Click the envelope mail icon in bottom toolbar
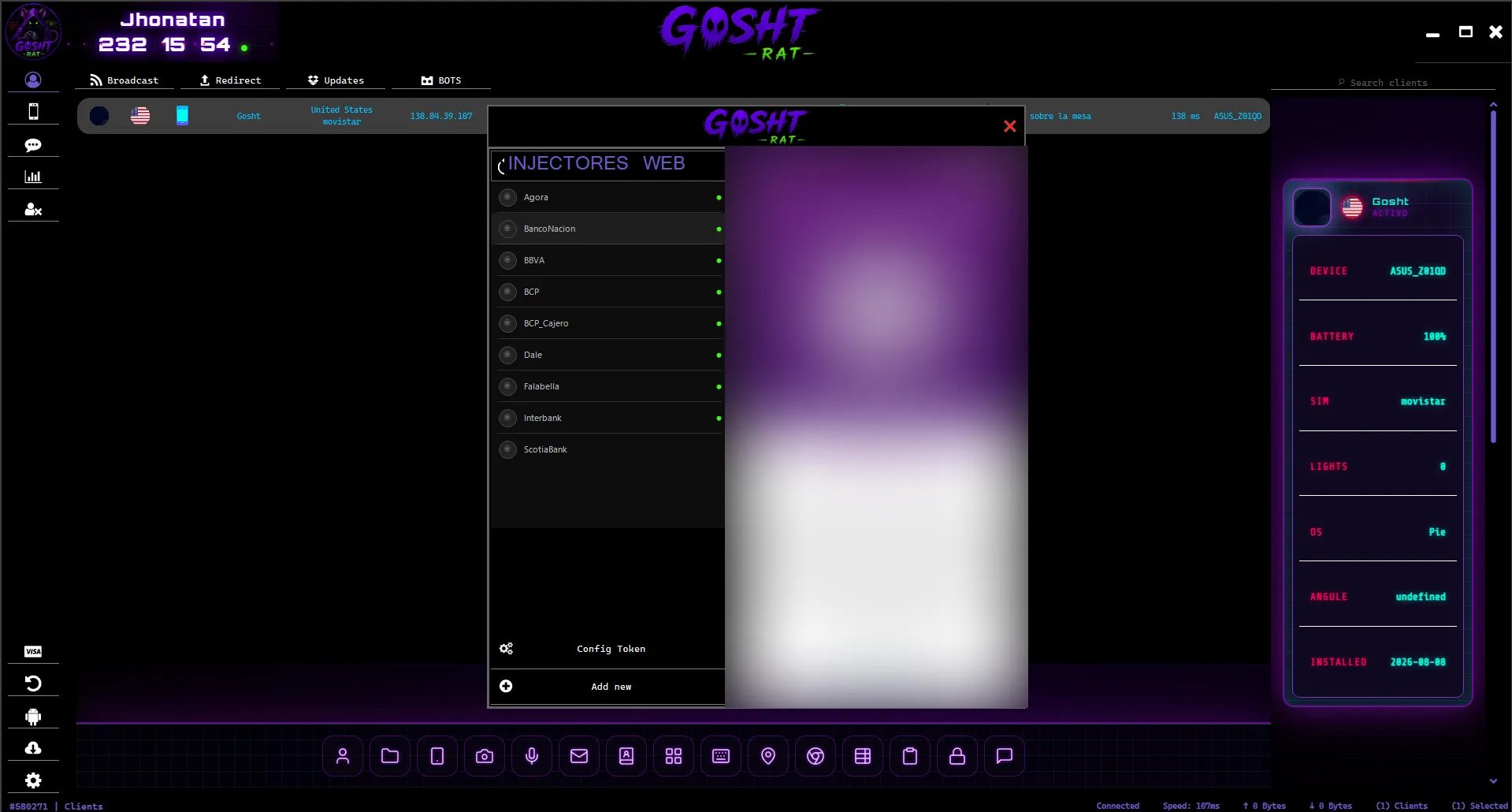Viewport: 1512px width, 812px height. (579, 756)
